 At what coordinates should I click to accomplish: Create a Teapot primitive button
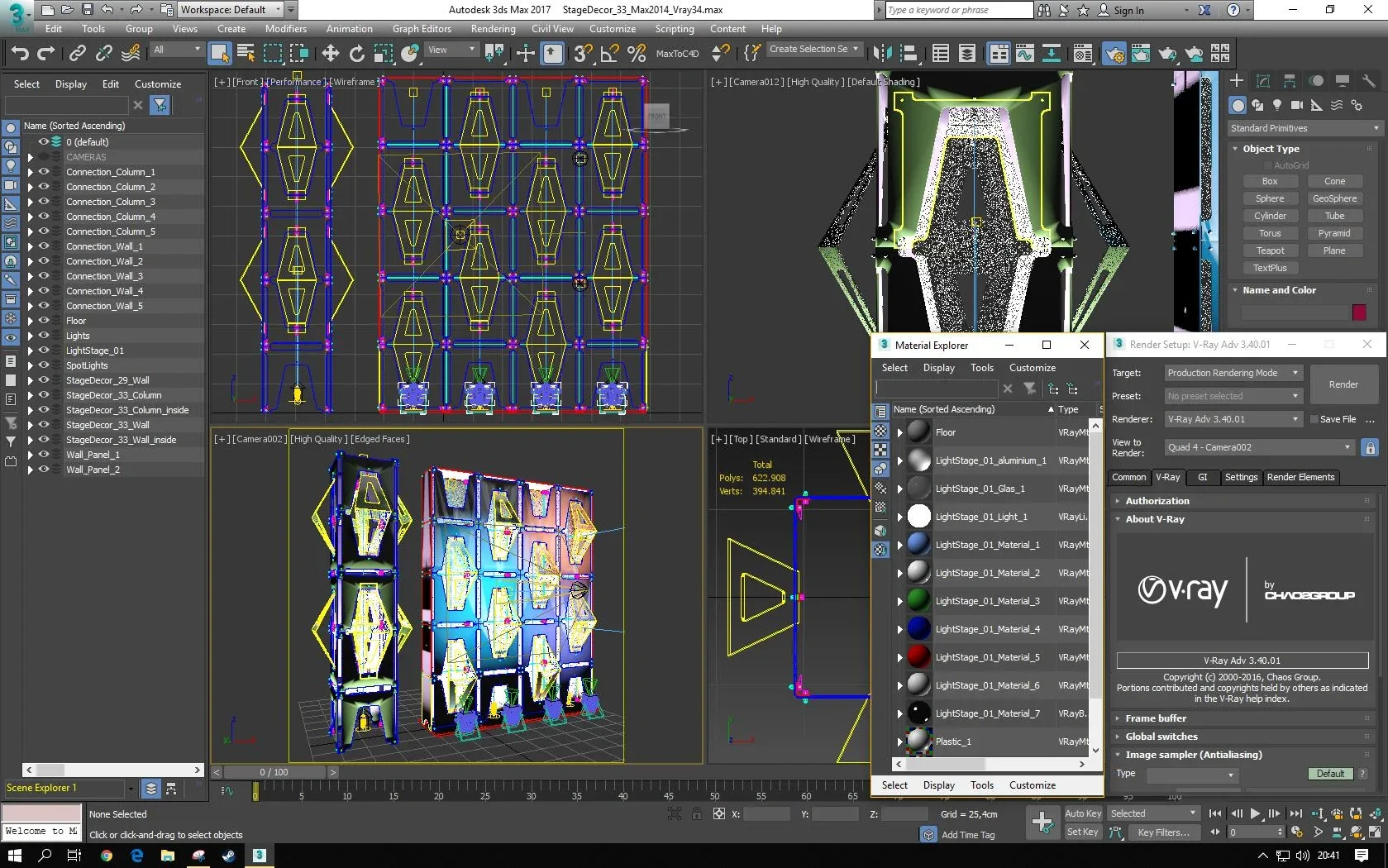(x=1270, y=250)
